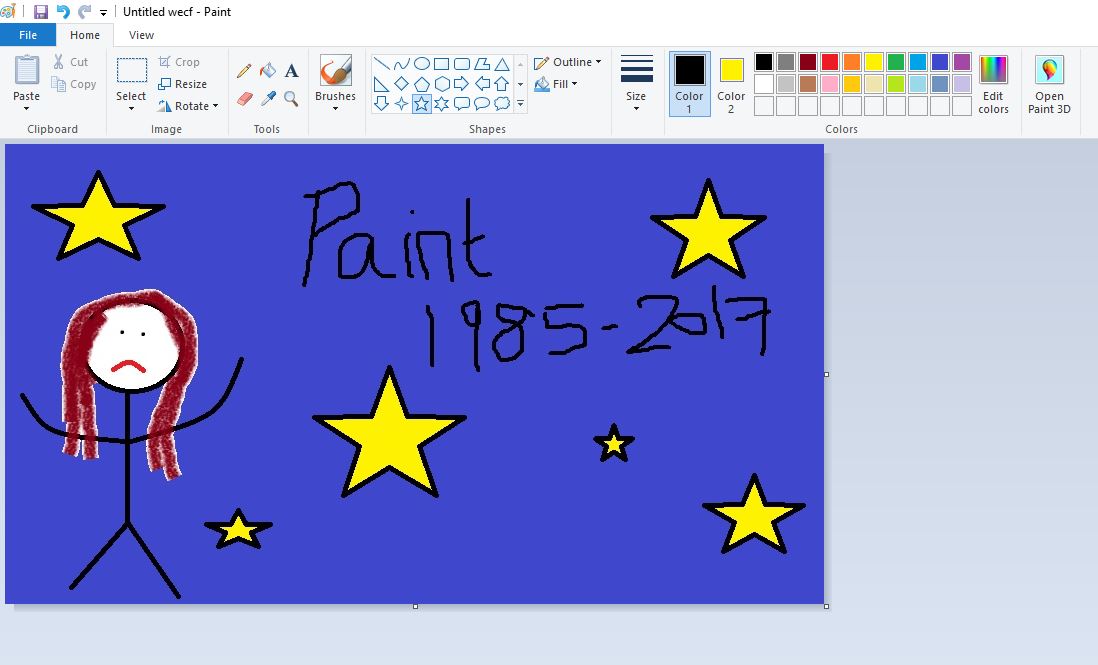
Task: Choose the Six-point star shape
Action: (441, 104)
